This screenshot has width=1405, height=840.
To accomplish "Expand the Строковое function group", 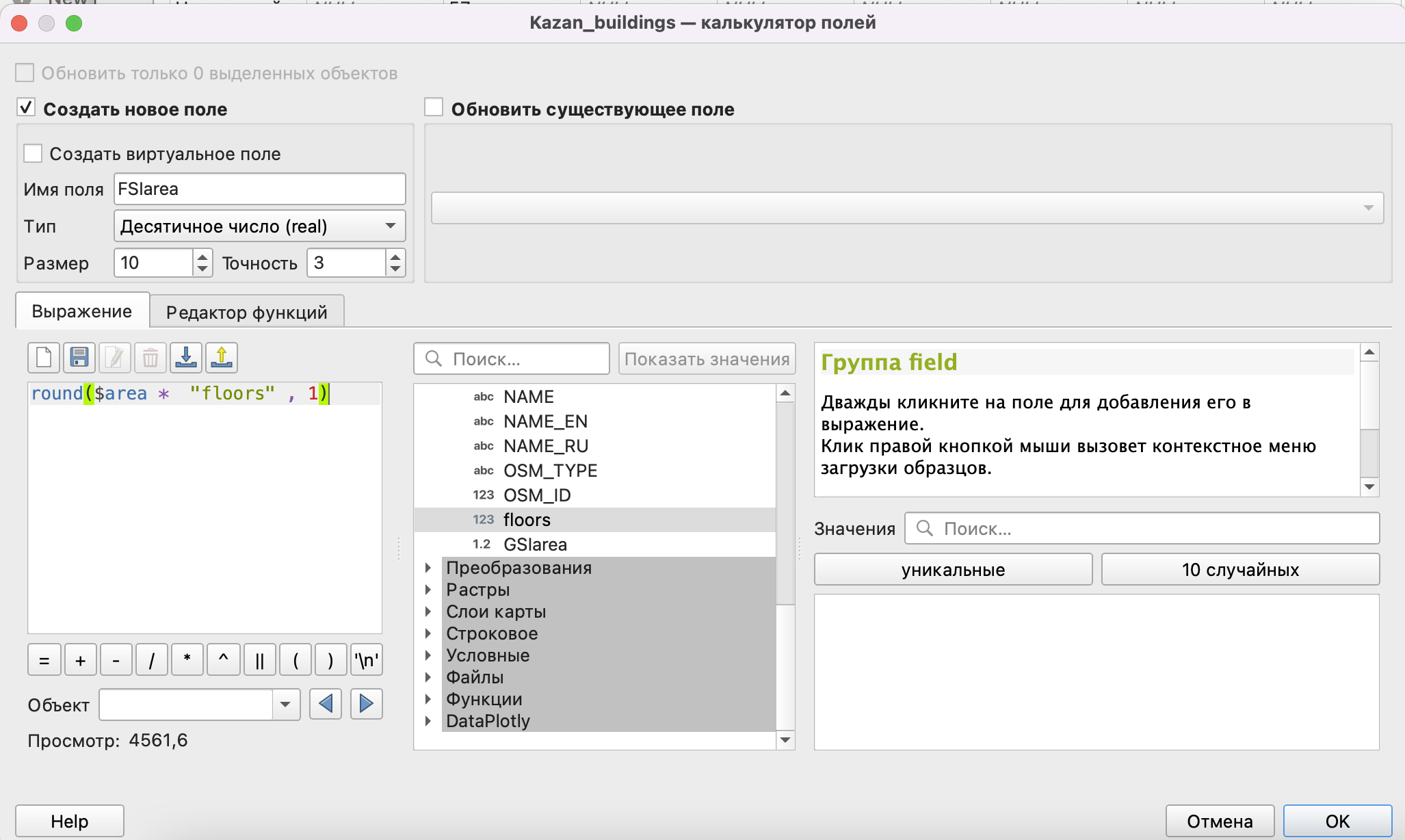I will (428, 633).
